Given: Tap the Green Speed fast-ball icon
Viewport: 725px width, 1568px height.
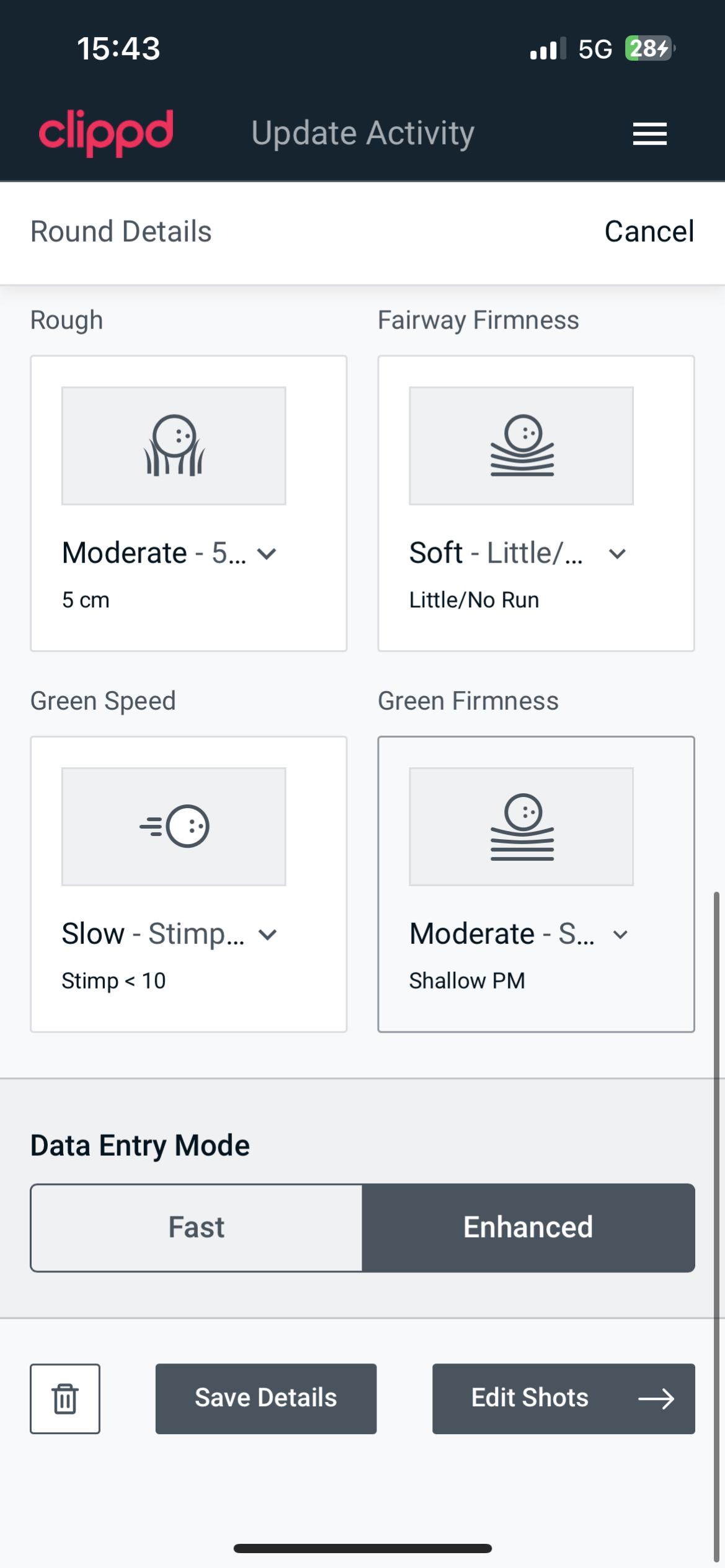Looking at the screenshot, I should 174,826.
